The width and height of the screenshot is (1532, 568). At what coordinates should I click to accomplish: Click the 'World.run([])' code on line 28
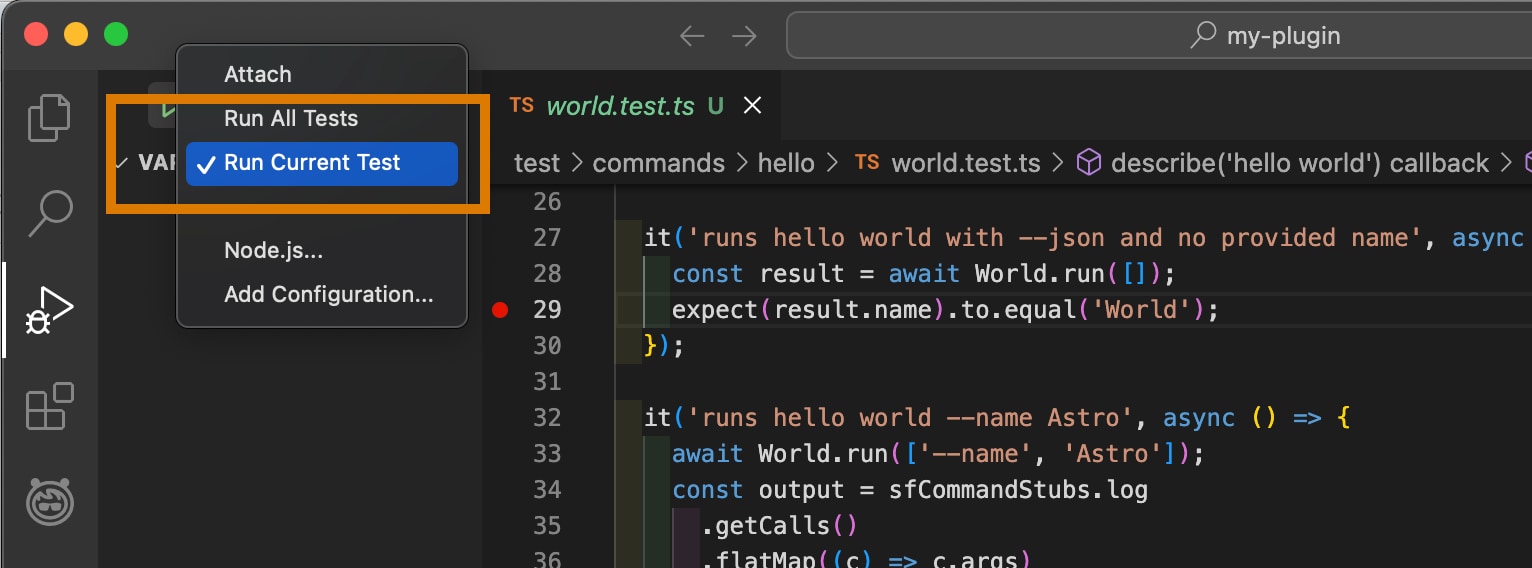click(x=1068, y=274)
